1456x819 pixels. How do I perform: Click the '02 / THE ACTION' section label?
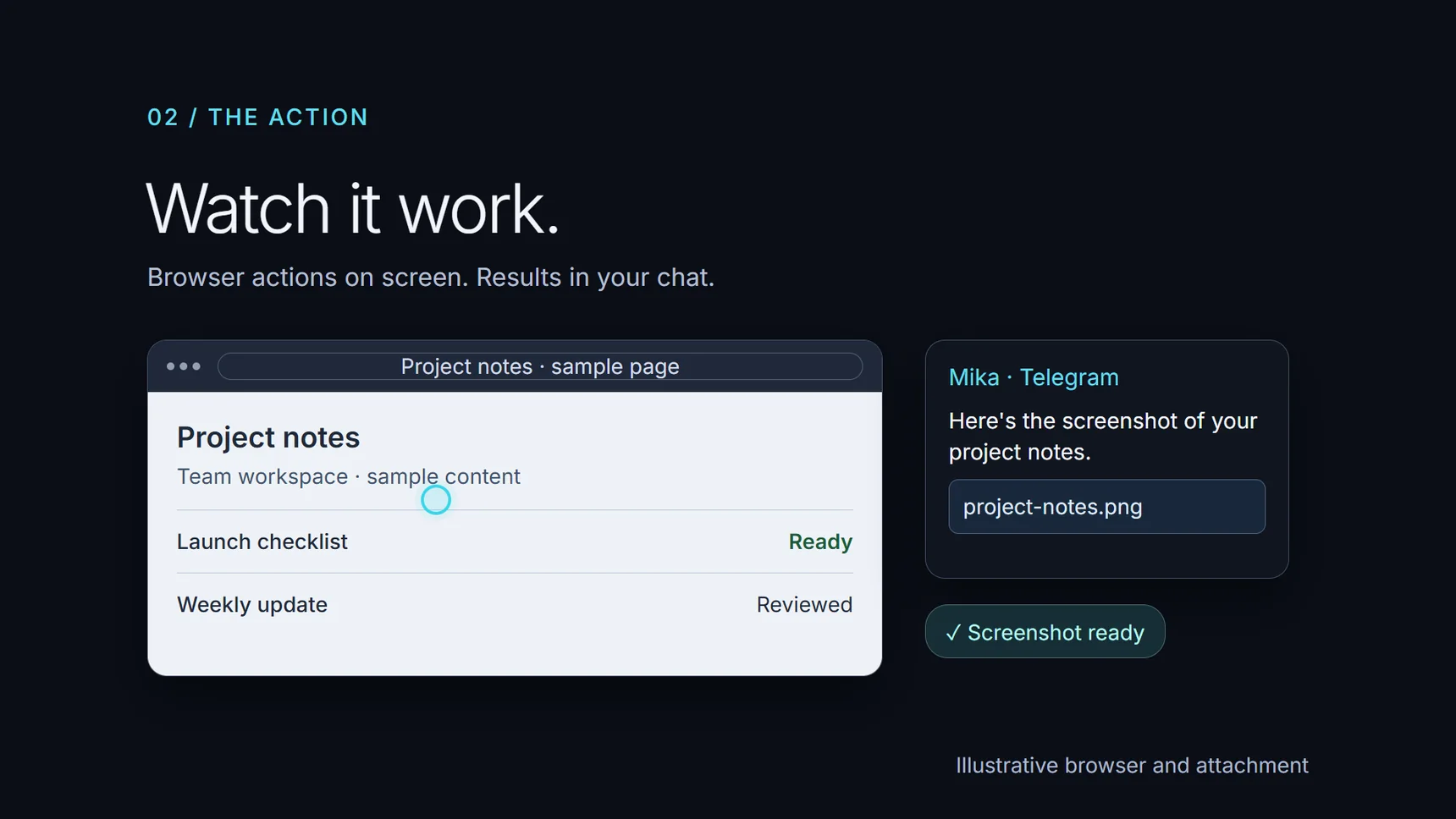click(x=258, y=117)
